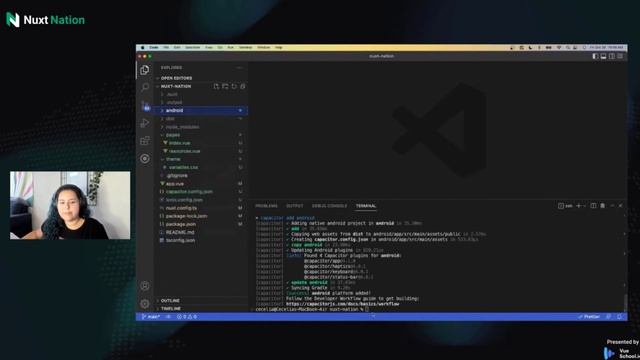Click the circular icon below Extensions
640x360 pixels.
(x=144, y=158)
